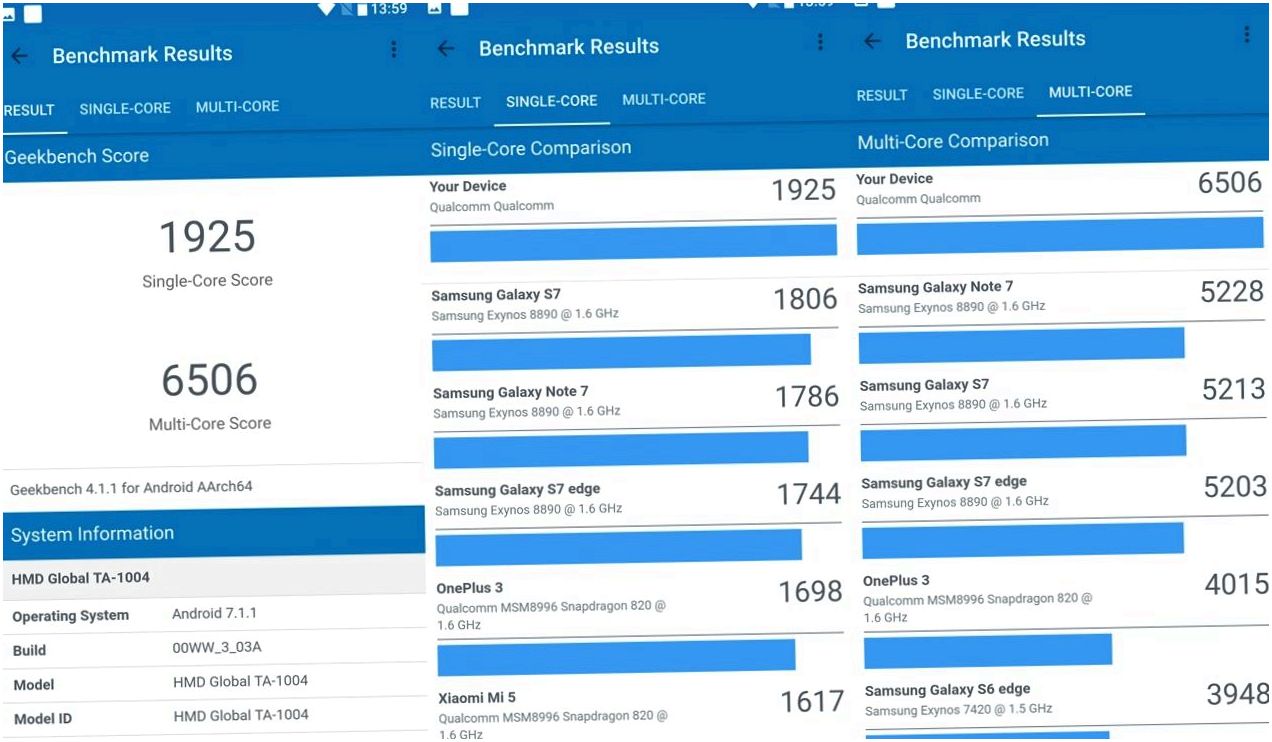
Task: Tap OnePlus 3 entry scoring 4015
Action: [x=1066, y=597]
